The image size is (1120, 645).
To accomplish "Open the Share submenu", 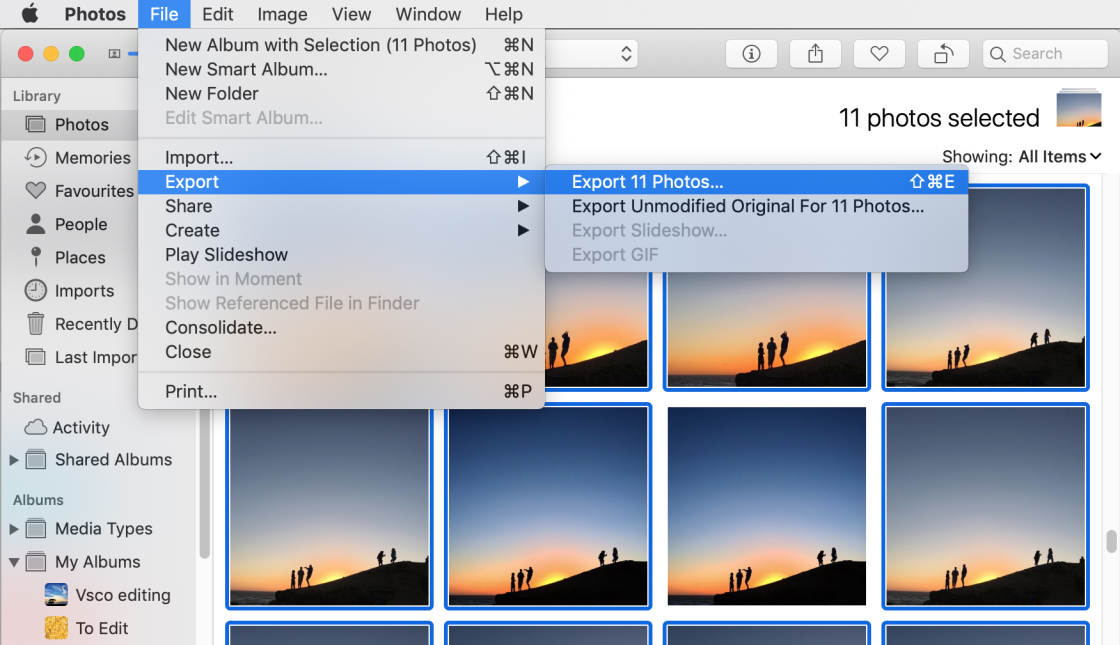I will (x=341, y=206).
